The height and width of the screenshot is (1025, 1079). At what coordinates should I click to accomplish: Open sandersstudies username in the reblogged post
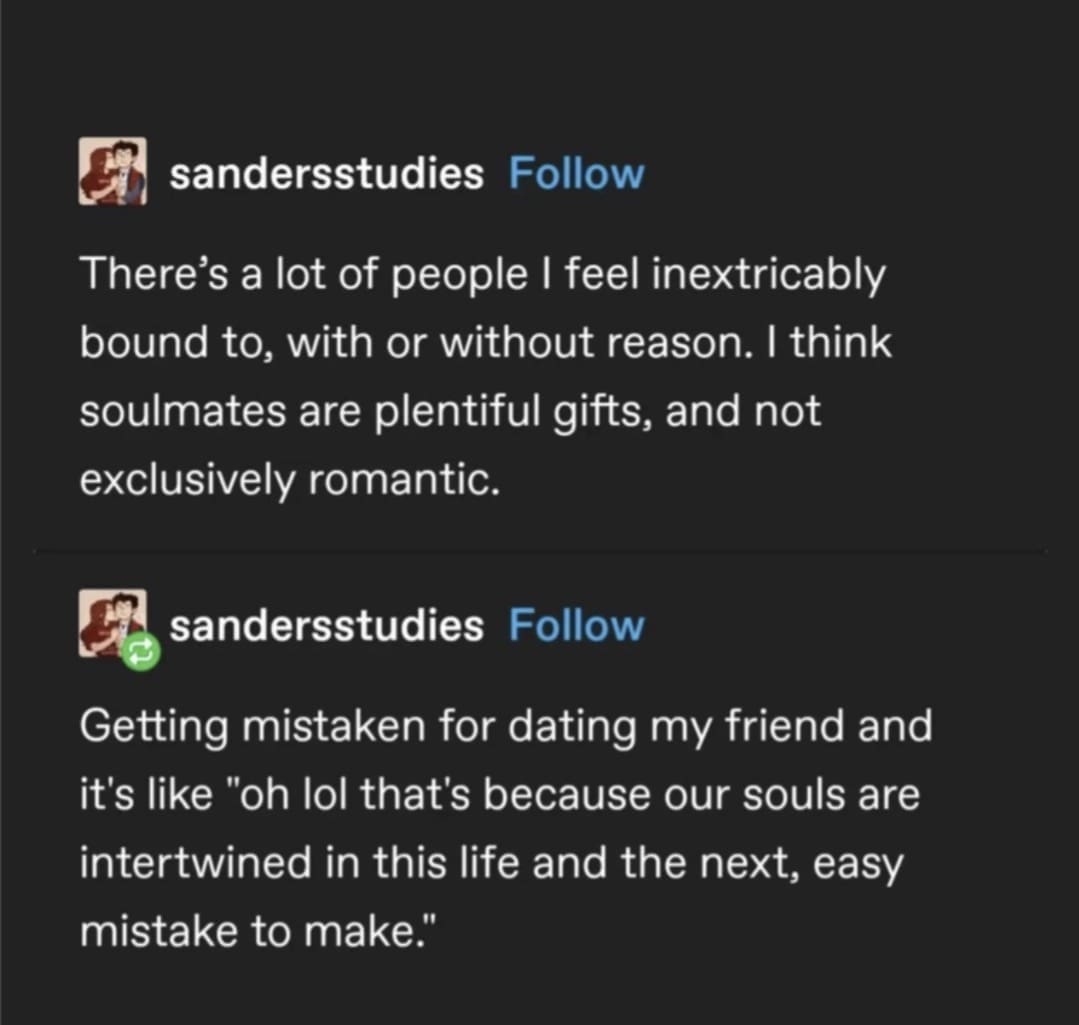pyautogui.click(x=326, y=626)
